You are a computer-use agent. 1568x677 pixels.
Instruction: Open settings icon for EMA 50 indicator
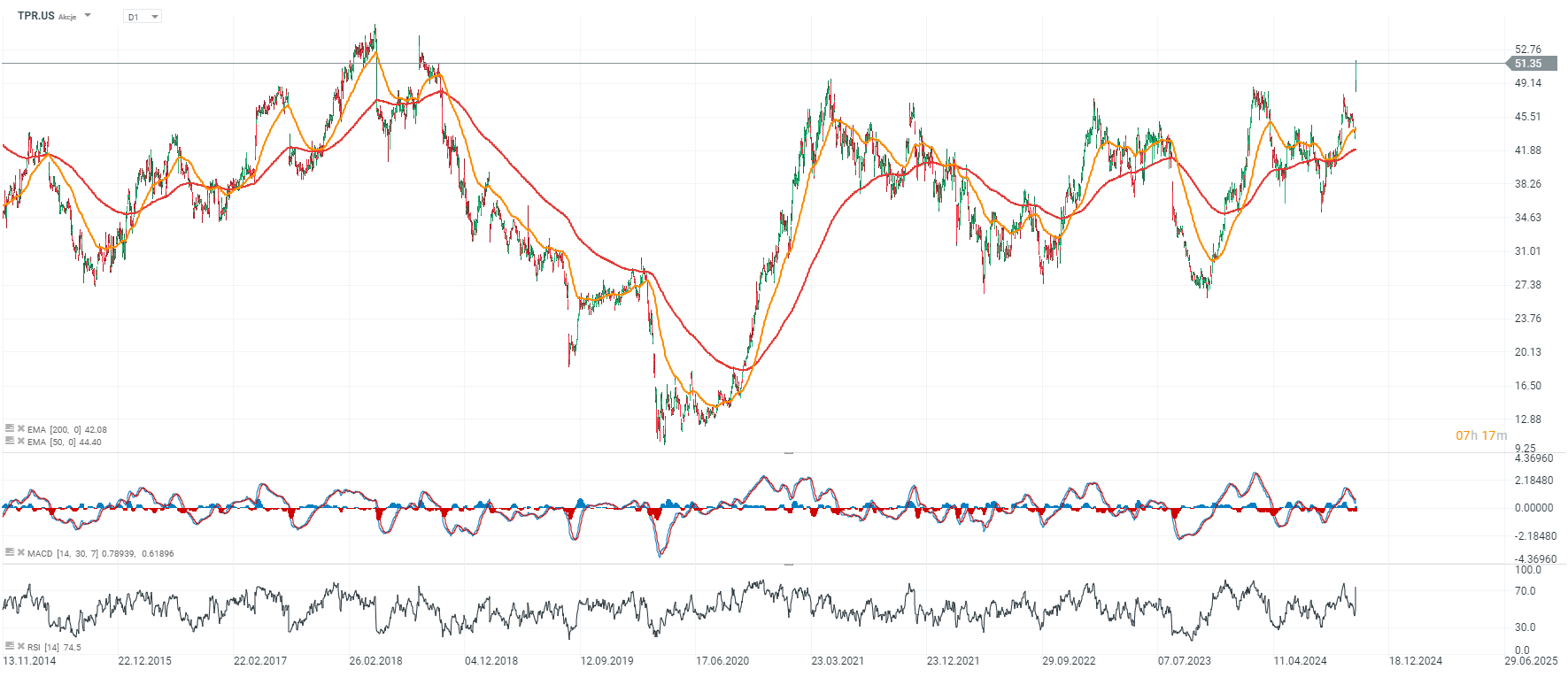point(10,441)
